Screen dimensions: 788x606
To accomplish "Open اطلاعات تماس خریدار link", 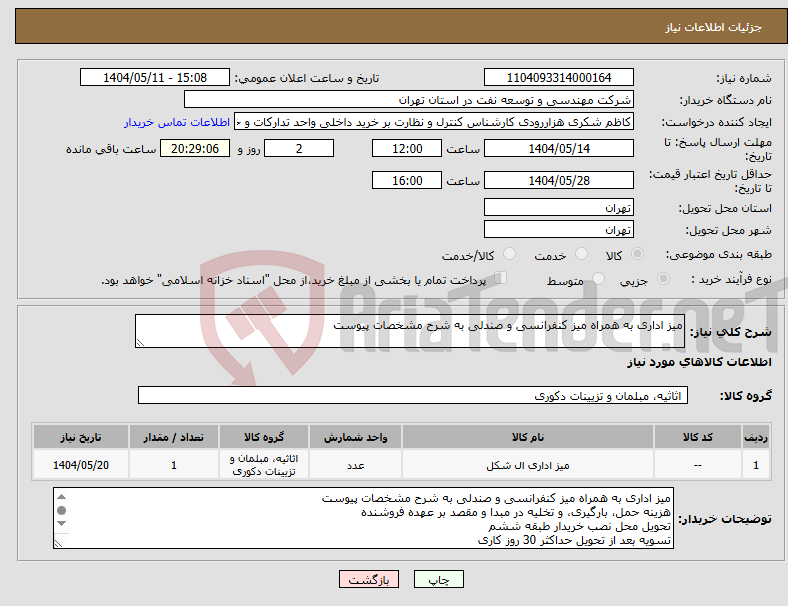I will click(x=177, y=122).
